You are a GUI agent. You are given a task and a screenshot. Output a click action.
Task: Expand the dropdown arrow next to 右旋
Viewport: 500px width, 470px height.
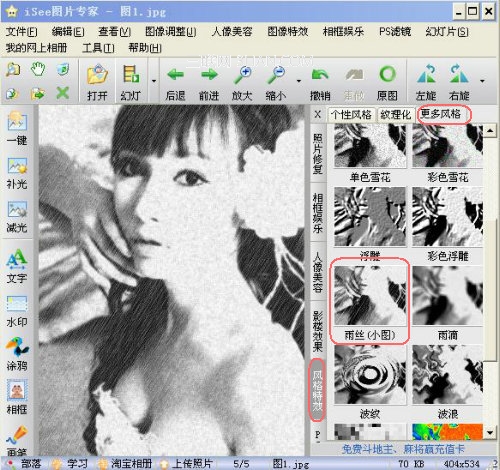[482, 81]
